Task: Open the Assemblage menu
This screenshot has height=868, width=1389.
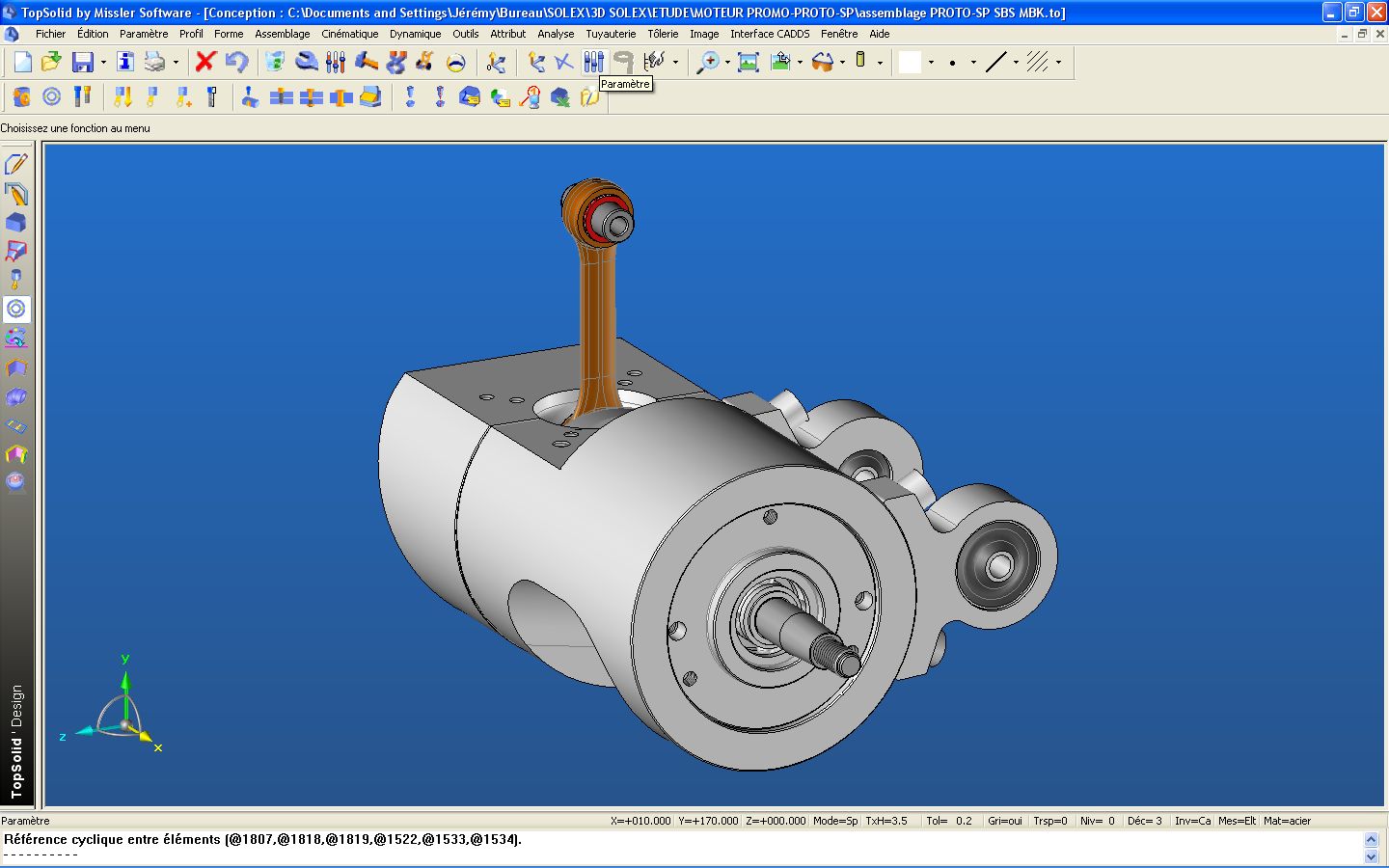Action: 282,34
